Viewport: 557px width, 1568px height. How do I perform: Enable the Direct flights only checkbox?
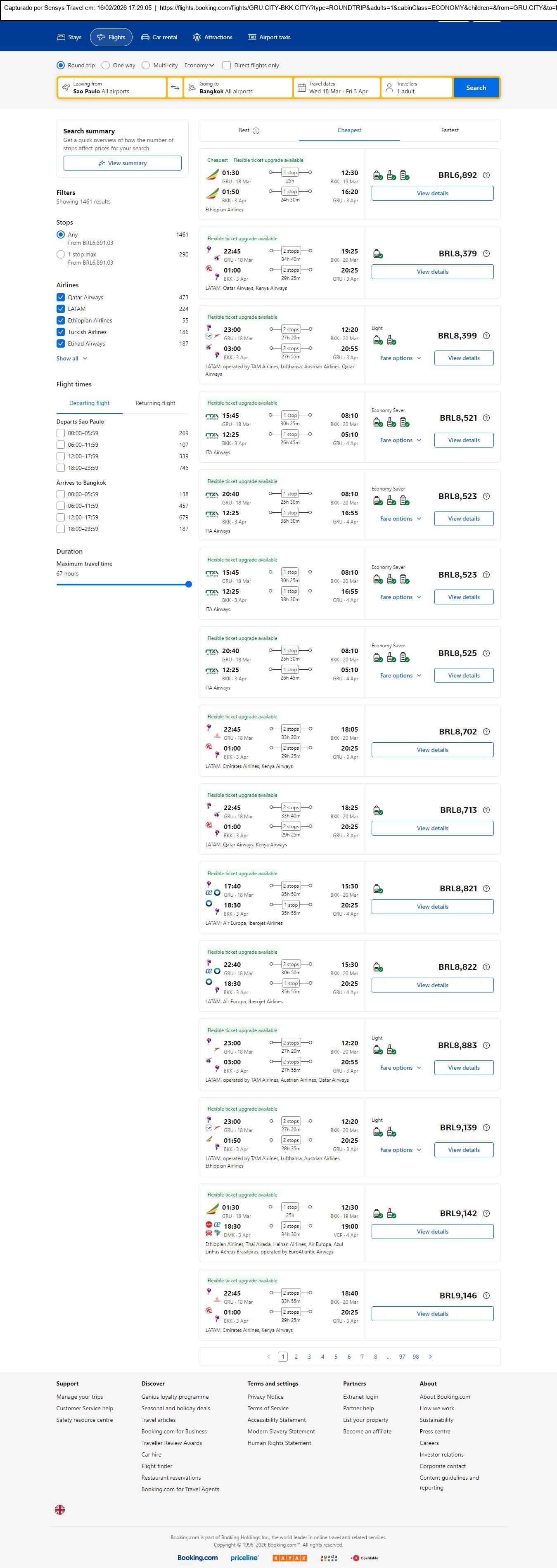pos(226,65)
